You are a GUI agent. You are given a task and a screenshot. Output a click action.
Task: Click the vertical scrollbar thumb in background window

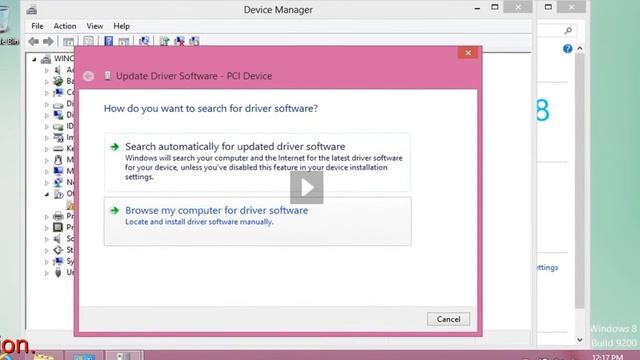[x=580, y=181]
